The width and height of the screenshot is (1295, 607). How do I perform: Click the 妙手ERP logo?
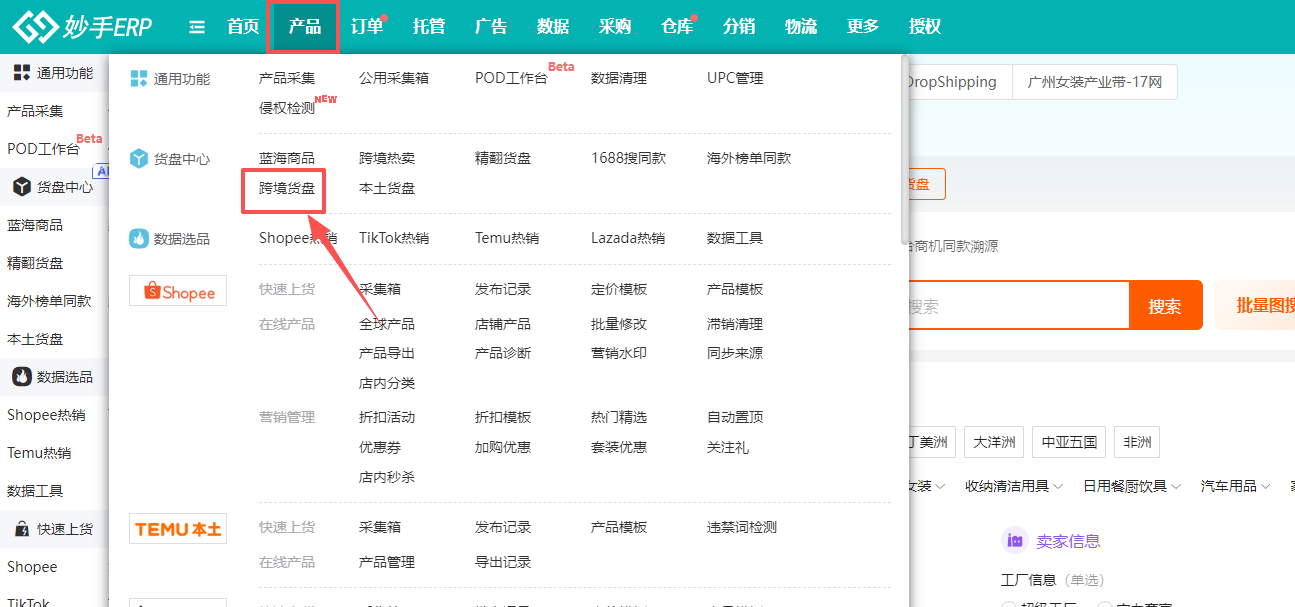[x=82, y=27]
